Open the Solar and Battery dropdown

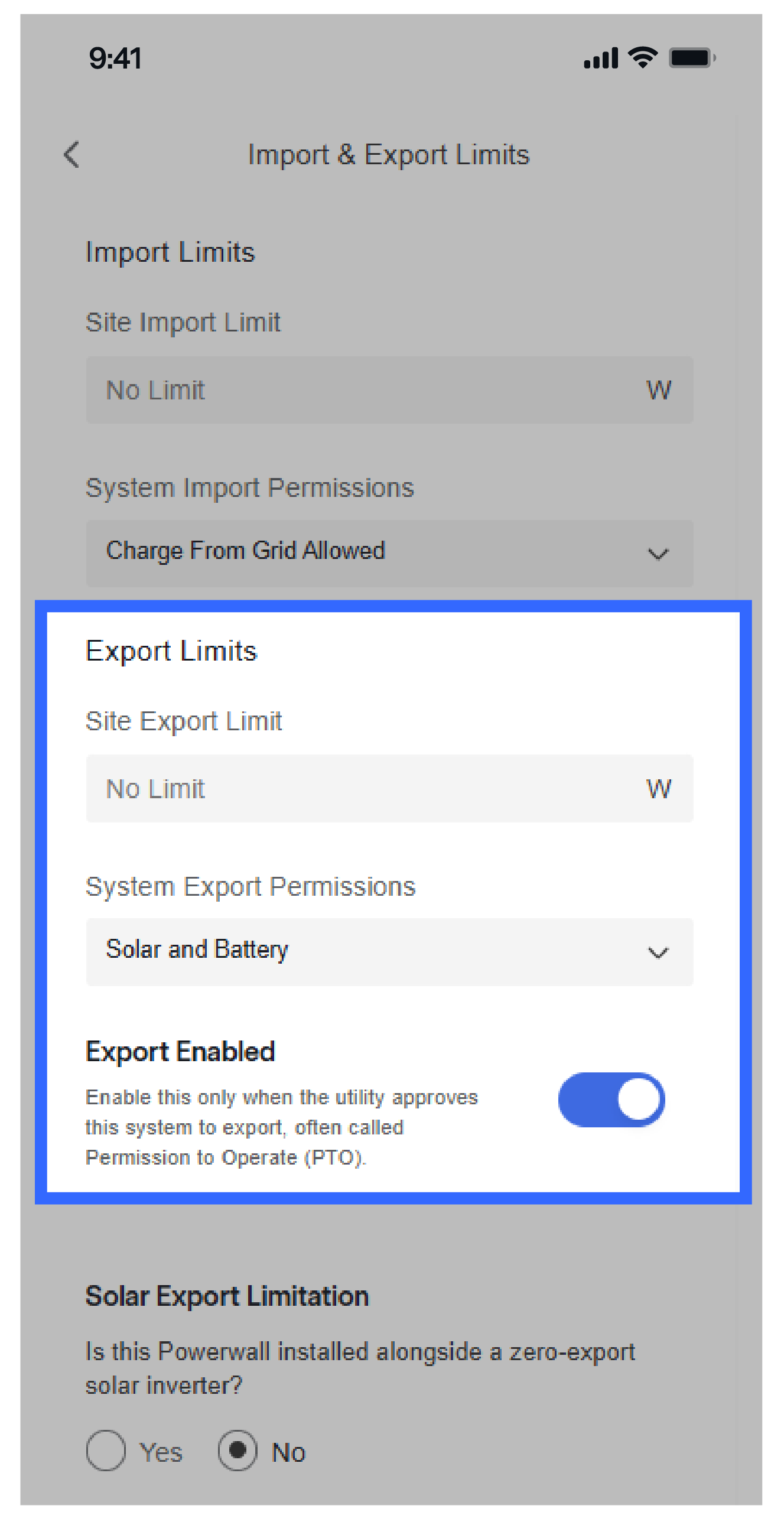tap(355, 951)
